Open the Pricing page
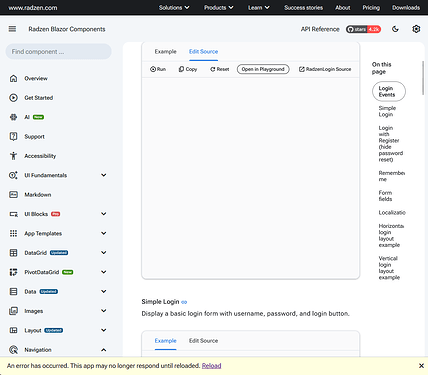 371,7
